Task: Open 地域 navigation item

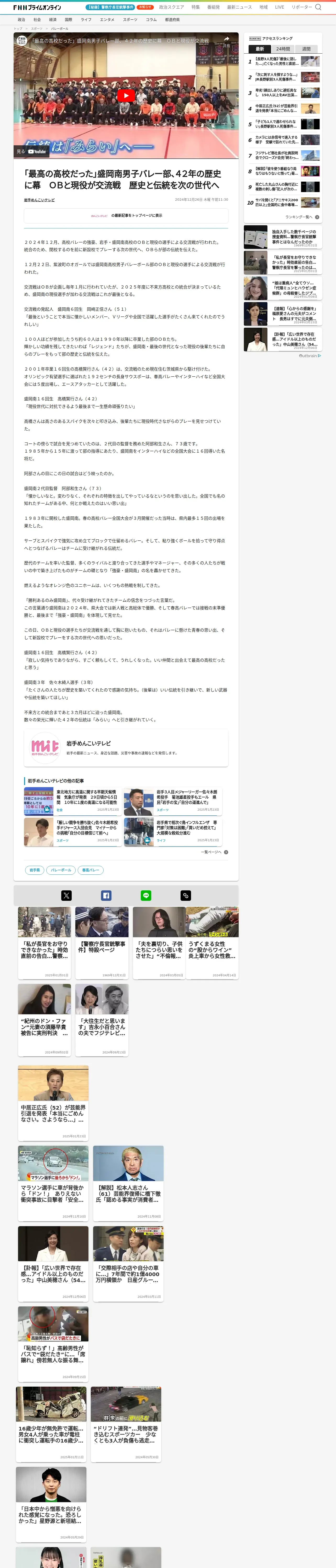Action: [x=264, y=7]
